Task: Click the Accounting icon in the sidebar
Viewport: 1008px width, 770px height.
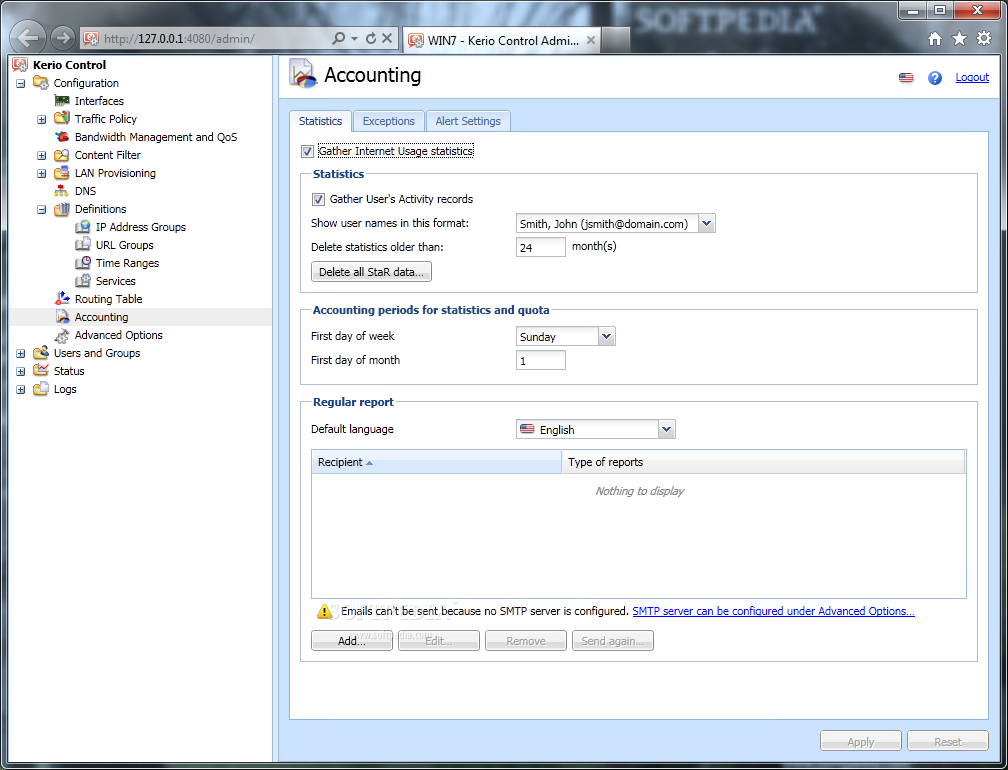Action: 62,317
